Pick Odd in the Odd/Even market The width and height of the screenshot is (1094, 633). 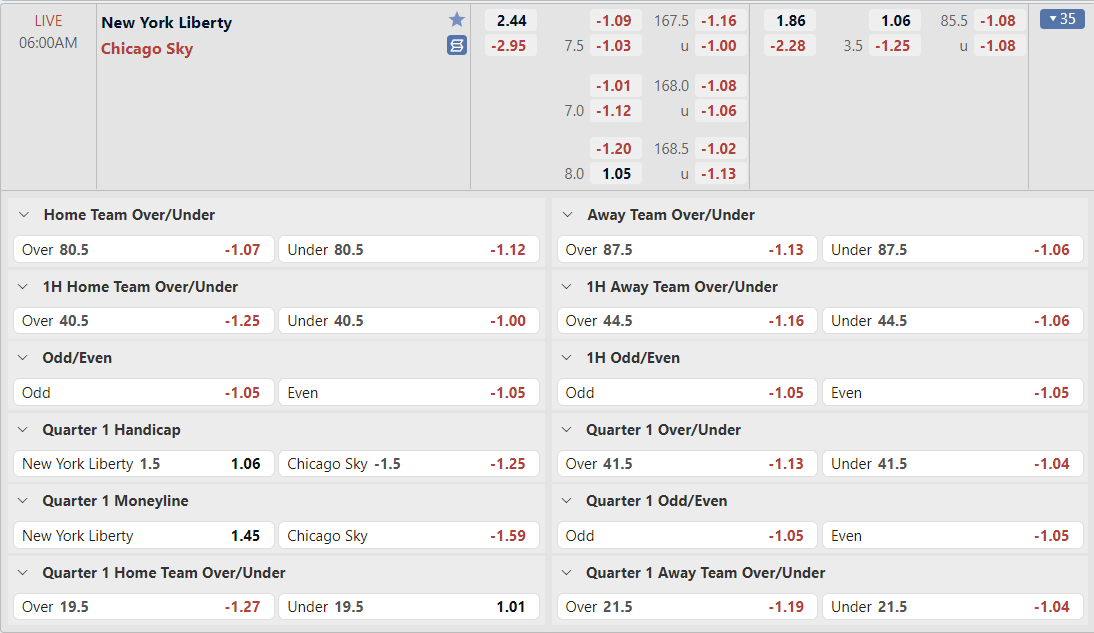(143, 393)
